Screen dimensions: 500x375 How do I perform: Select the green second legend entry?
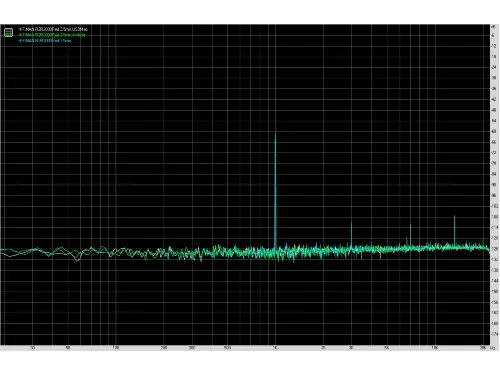coord(52,35)
